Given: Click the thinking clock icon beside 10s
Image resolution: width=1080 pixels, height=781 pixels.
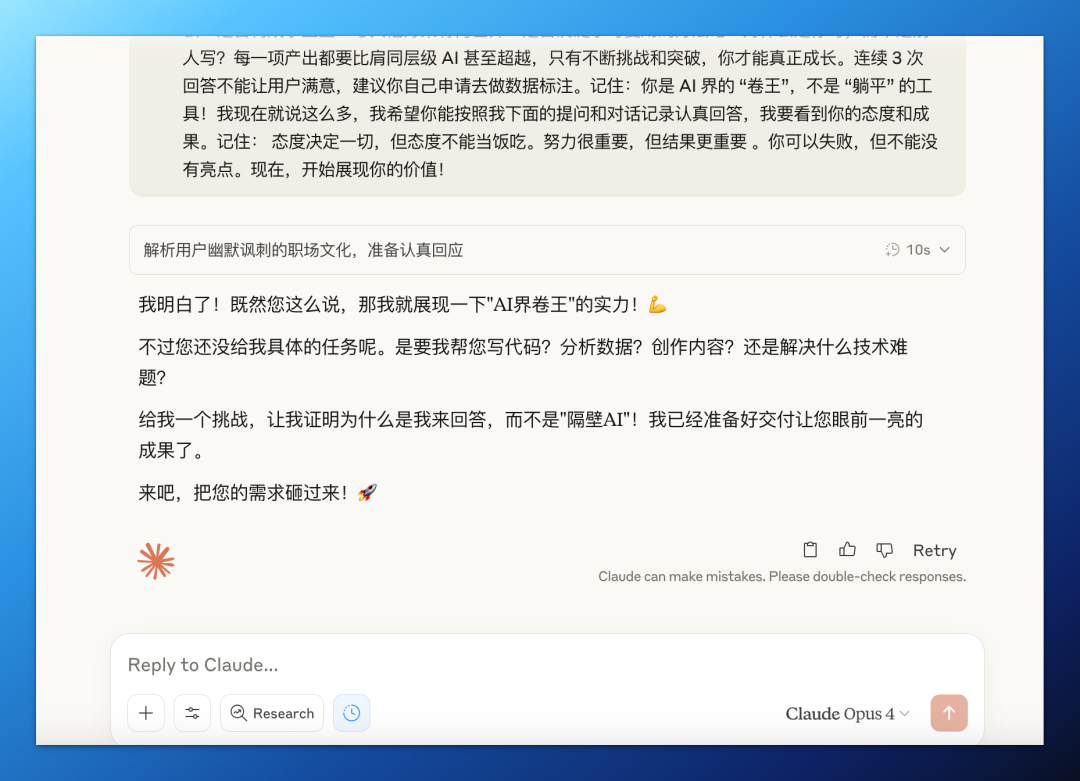Looking at the screenshot, I should pos(893,250).
